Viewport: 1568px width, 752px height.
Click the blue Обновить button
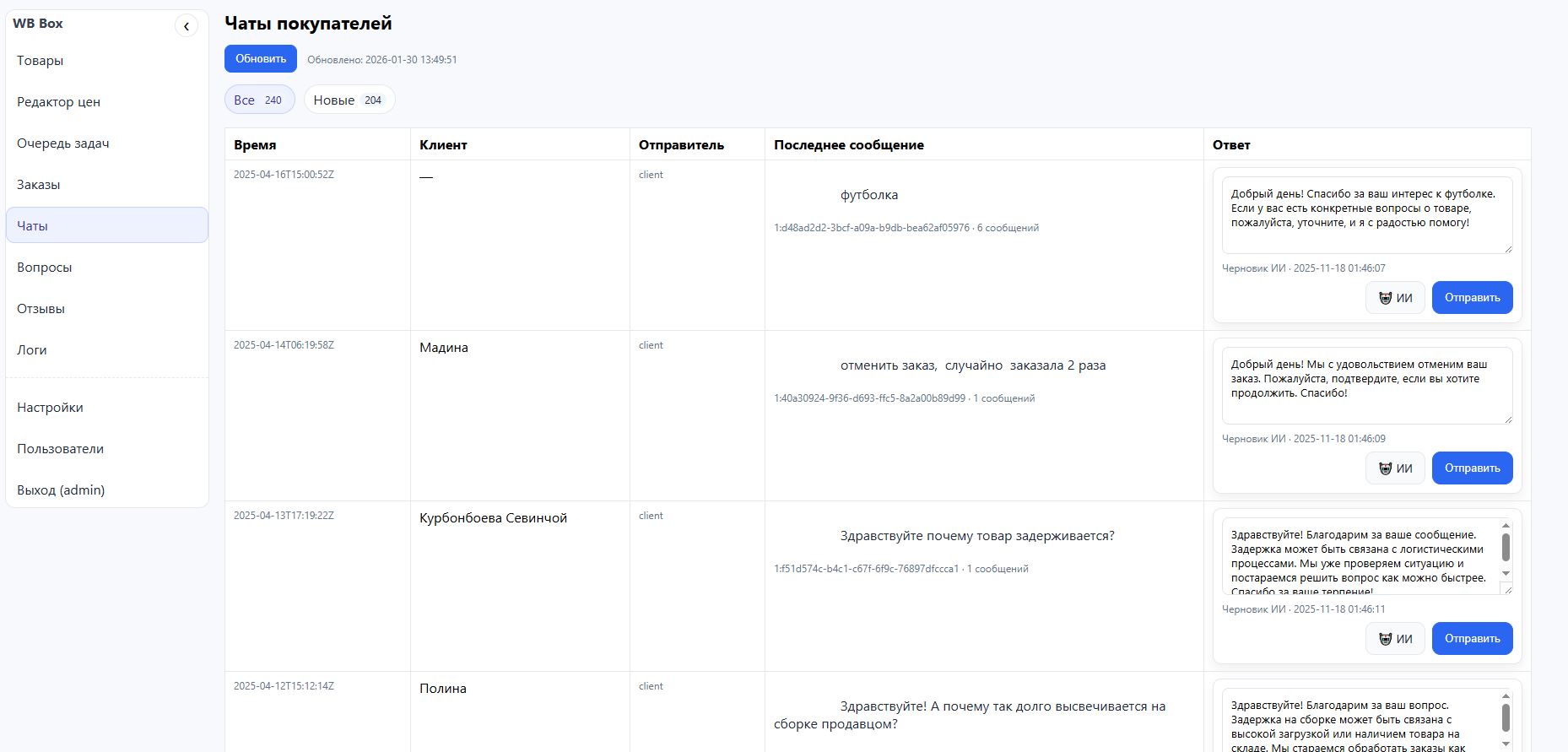tap(260, 59)
